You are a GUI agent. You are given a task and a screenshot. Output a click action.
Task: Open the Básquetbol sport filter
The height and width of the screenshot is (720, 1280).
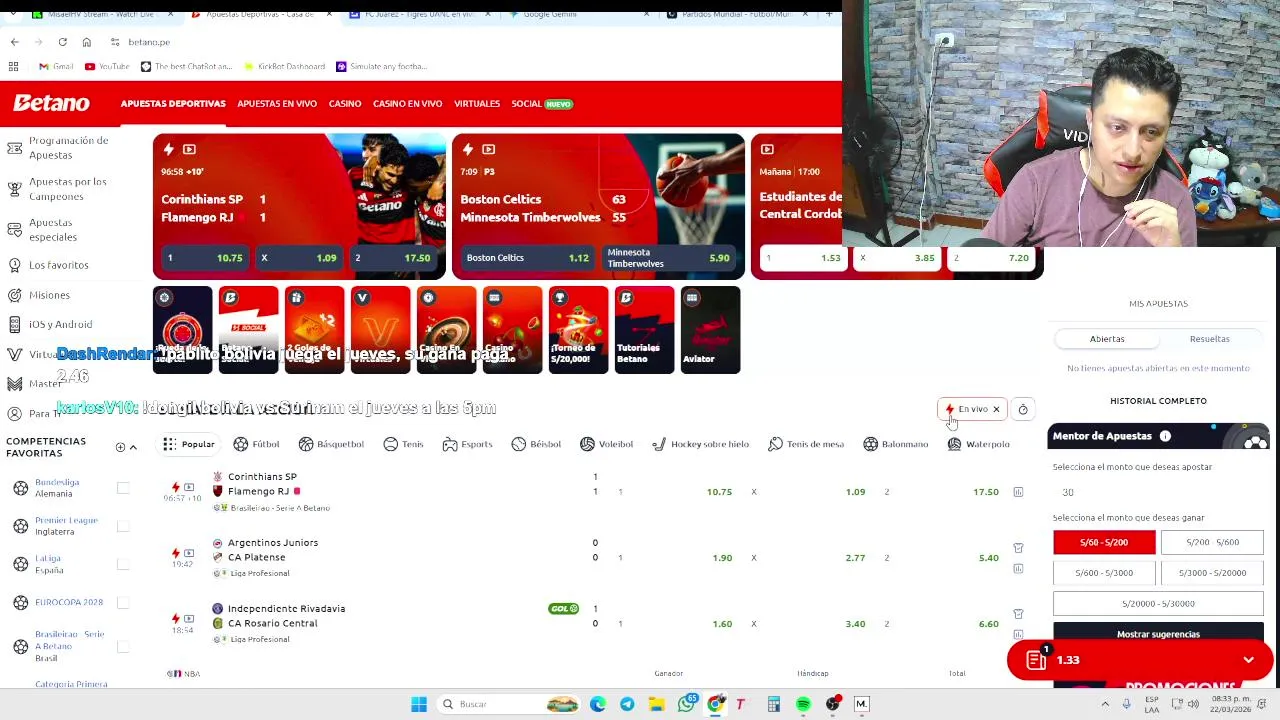click(x=331, y=444)
